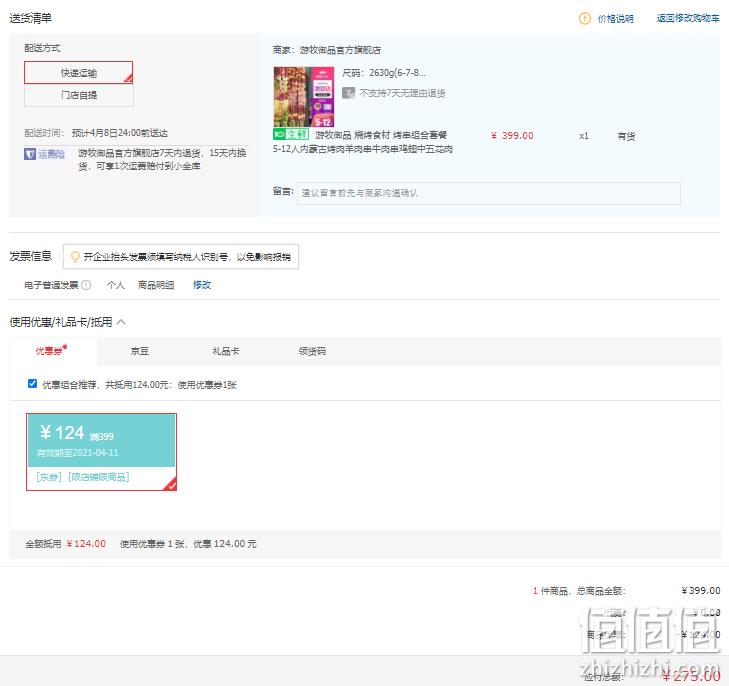Open the BBQ skewer product thumbnail
Viewport: 729px width, 686px height.
tap(304, 97)
